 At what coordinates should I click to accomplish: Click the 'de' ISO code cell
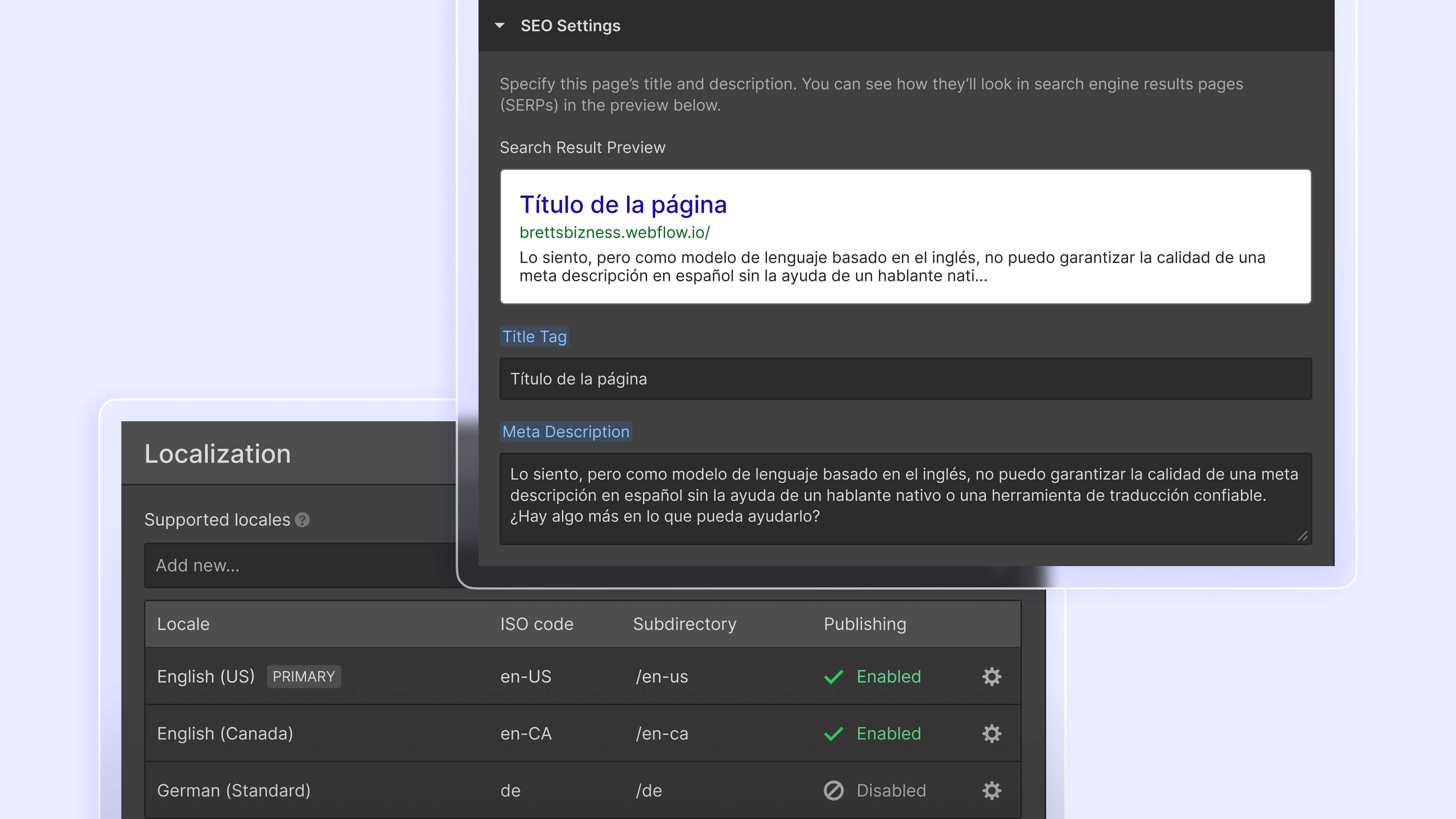(510, 790)
